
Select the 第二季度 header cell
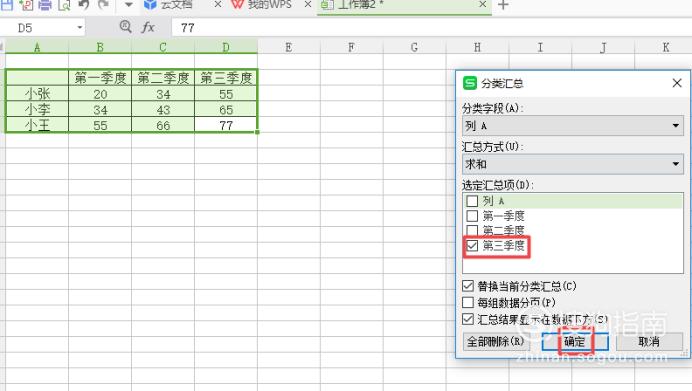[163, 78]
